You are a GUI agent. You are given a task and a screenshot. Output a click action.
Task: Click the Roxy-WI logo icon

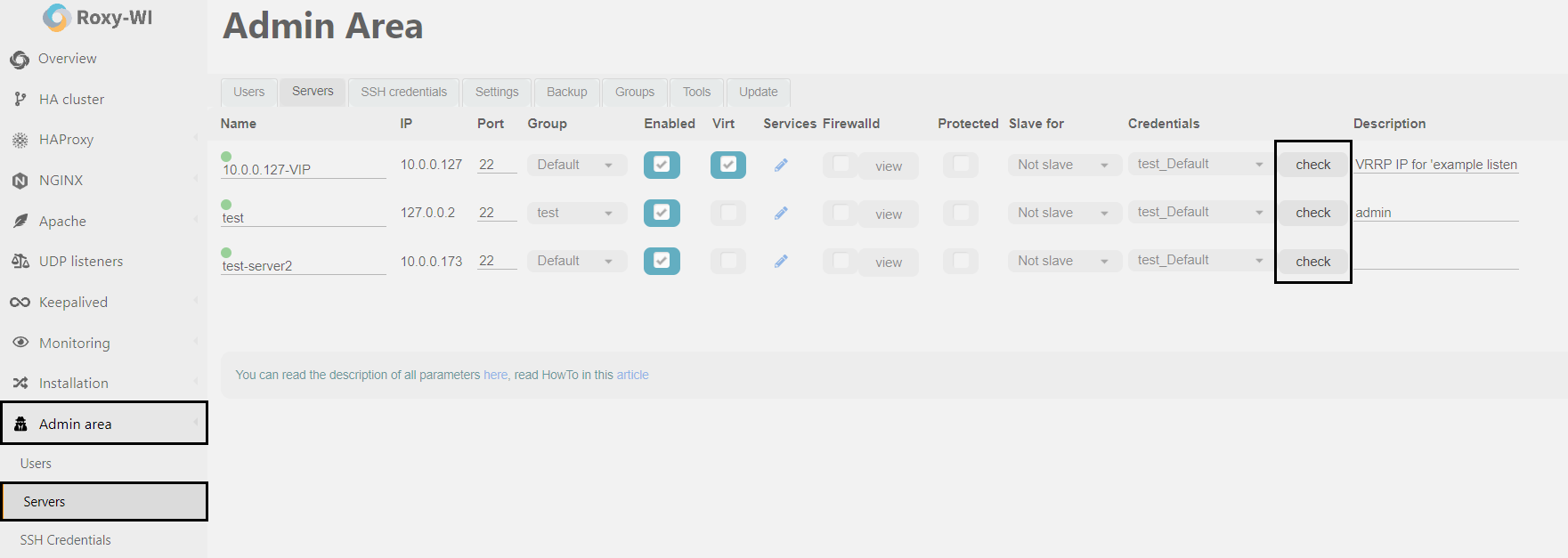point(57,18)
